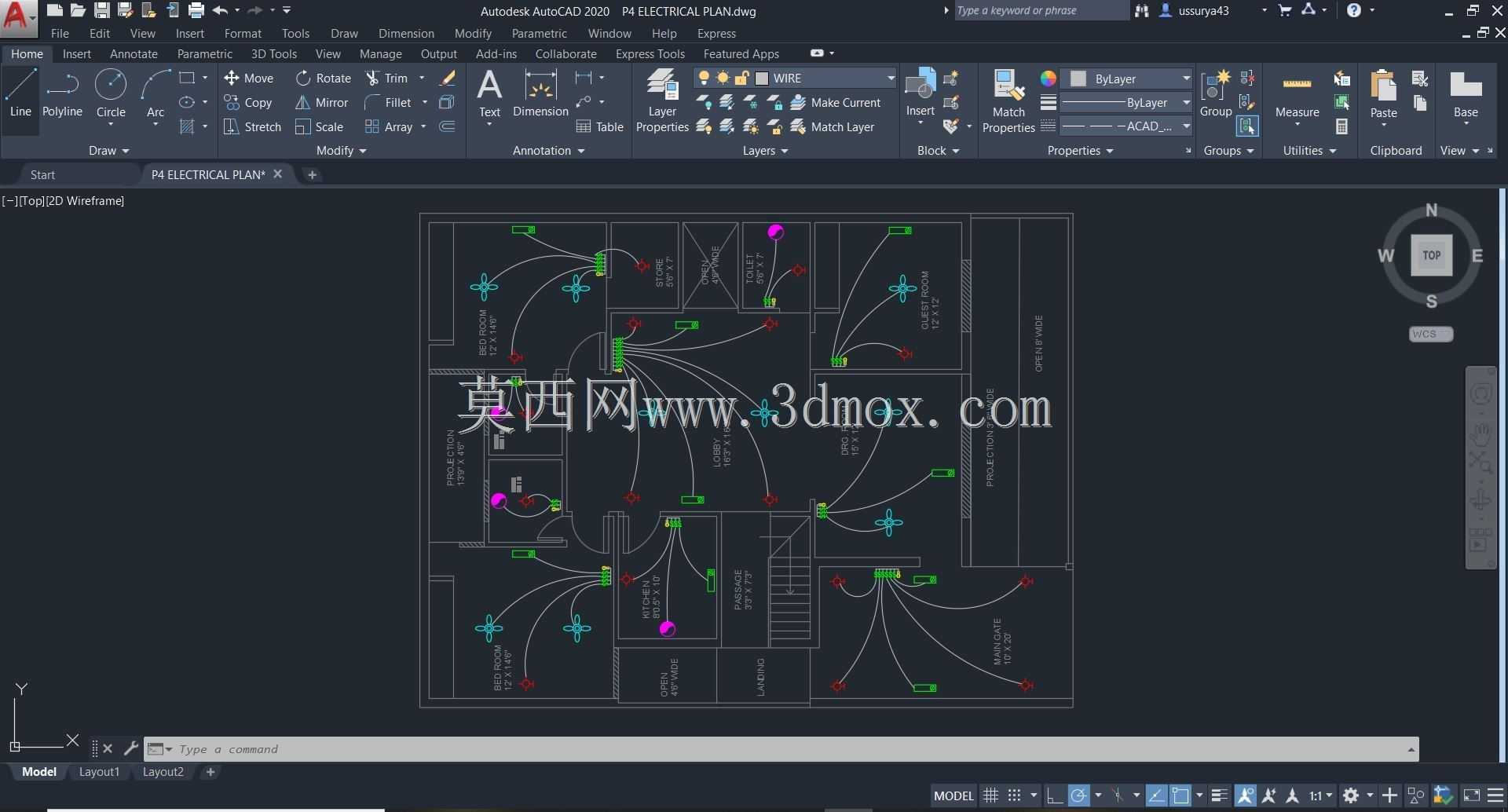The height and width of the screenshot is (812, 1508).
Task: Toggle ortho mode in status bar
Action: tap(1054, 796)
